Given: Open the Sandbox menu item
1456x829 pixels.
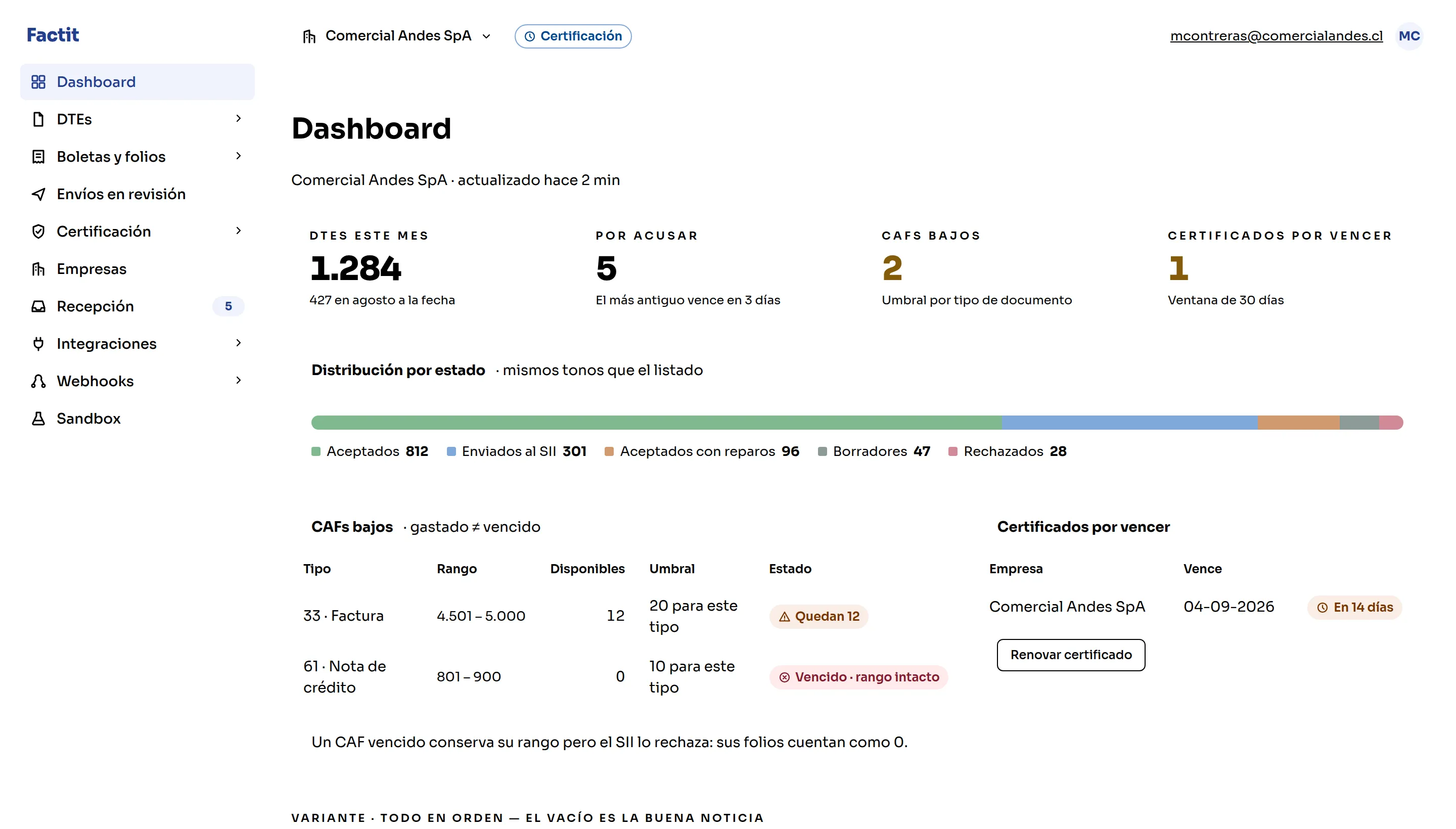Looking at the screenshot, I should point(137,419).
